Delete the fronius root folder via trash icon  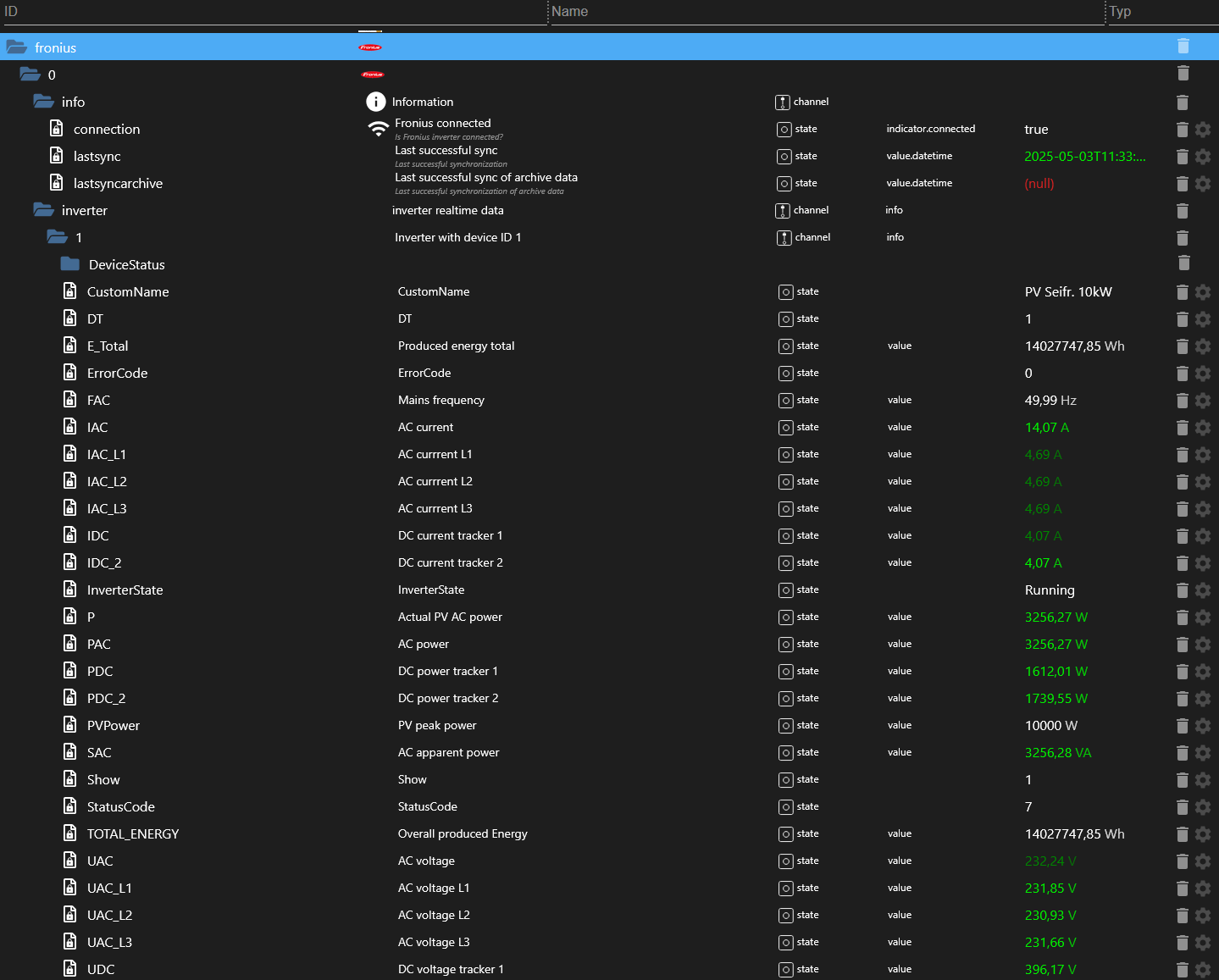(1183, 47)
